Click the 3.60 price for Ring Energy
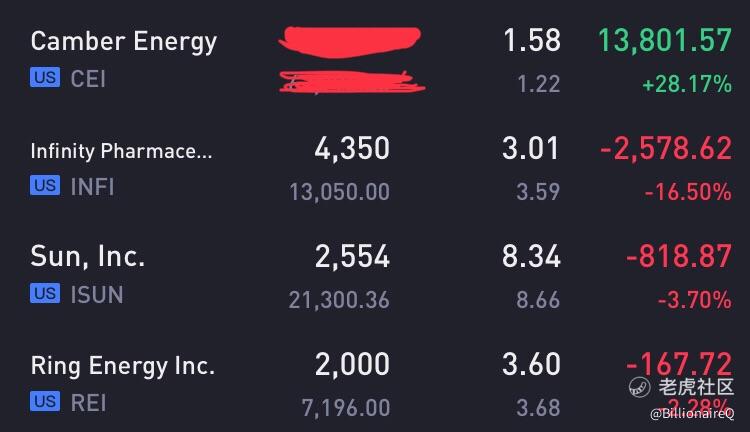This screenshot has width=750, height=432. coord(531,365)
